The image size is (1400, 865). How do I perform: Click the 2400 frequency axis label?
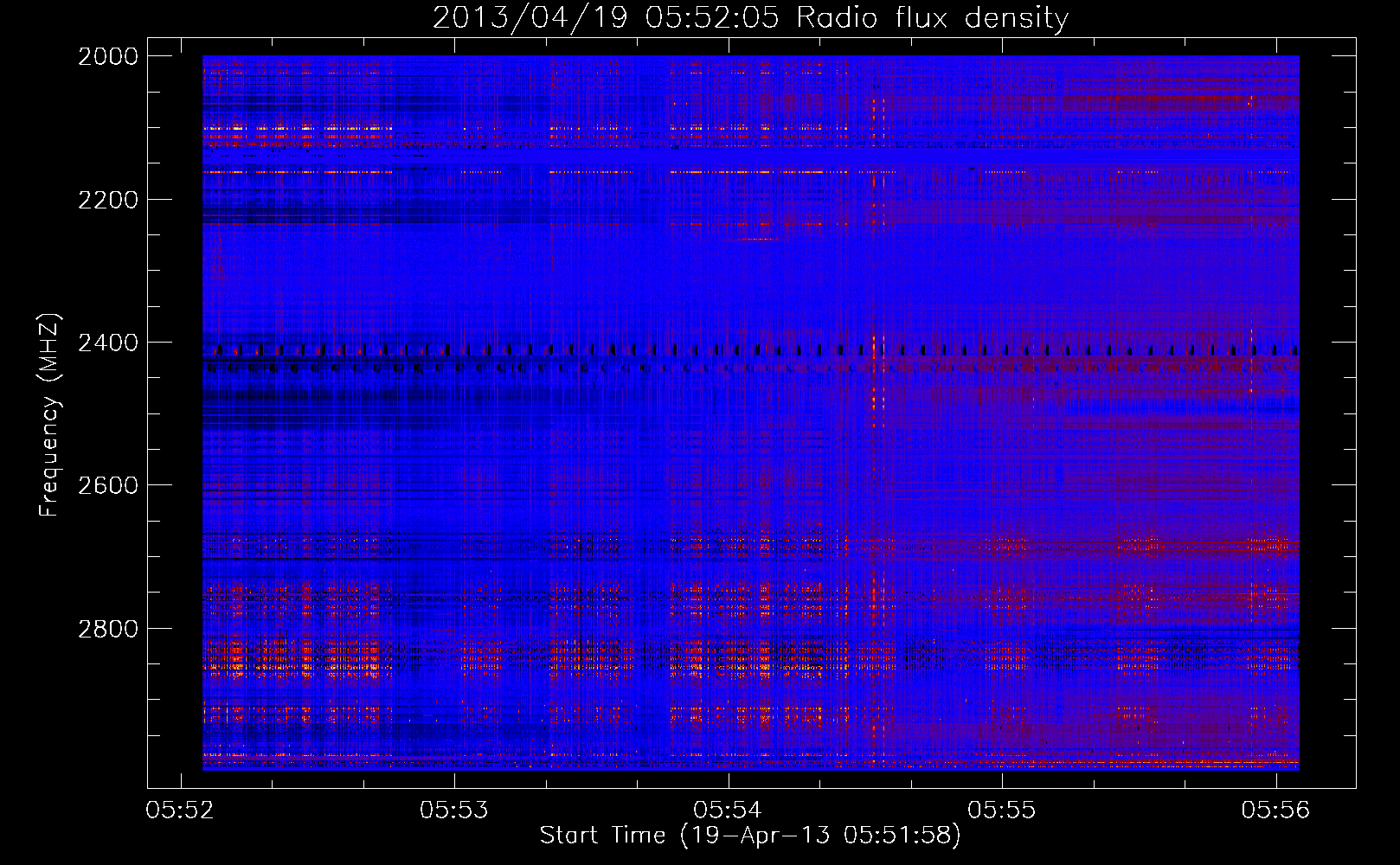108,343
